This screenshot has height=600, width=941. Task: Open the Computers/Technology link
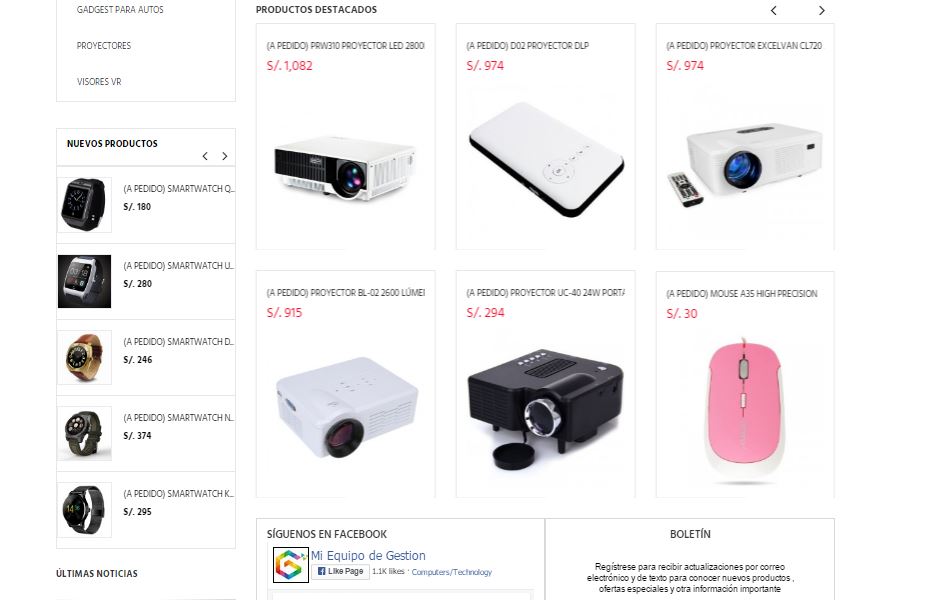pos(451,572)
